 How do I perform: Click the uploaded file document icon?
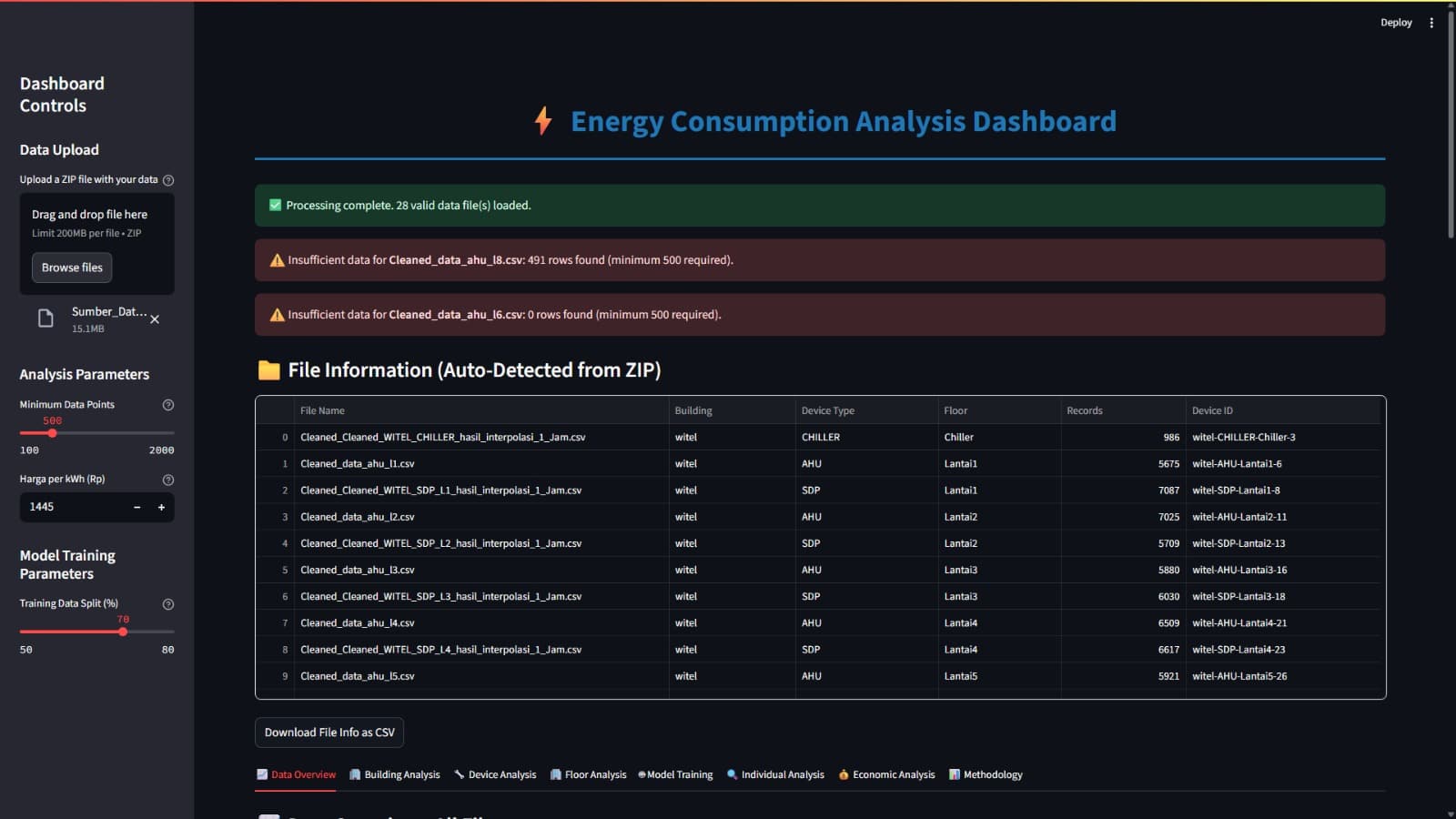pyautogui.click(x=45, y=318)
